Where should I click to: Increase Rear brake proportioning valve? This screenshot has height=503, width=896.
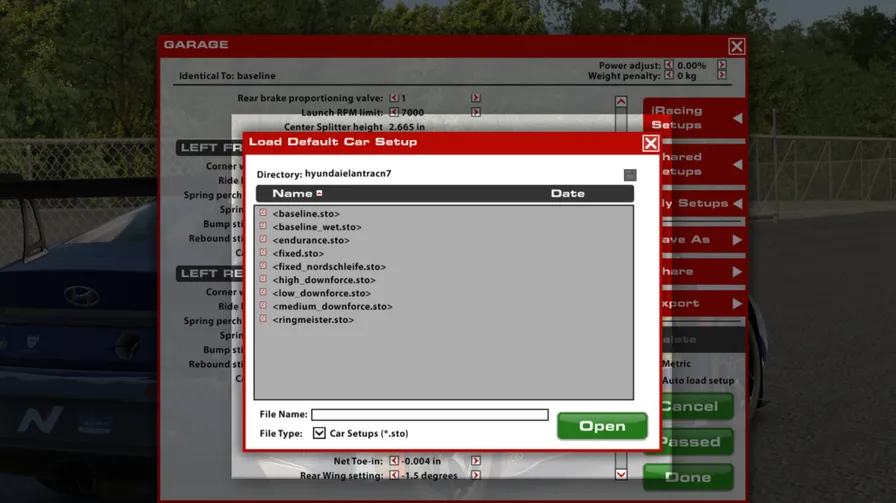tap(475, 98)
